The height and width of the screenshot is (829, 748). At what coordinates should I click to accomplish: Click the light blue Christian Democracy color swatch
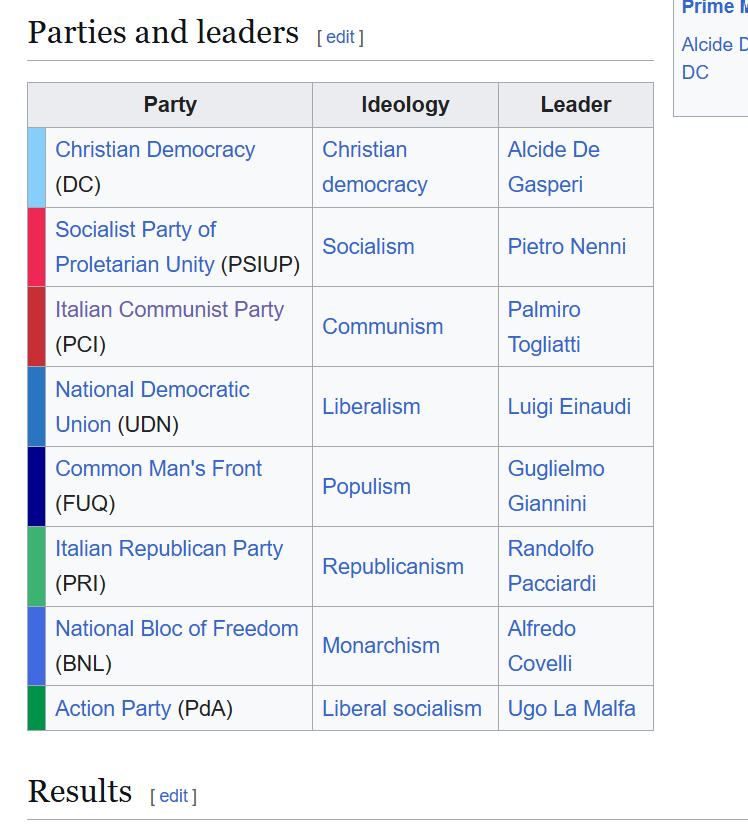pyautogui.click(x=36, y=167)
